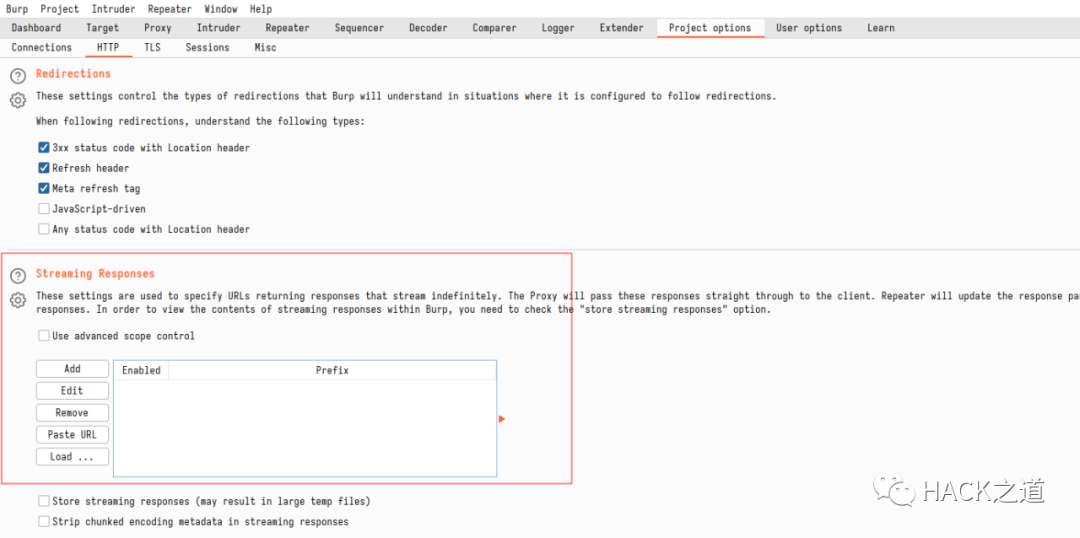
Task: Switch to Decoder tab
Action: click(428, 28)
